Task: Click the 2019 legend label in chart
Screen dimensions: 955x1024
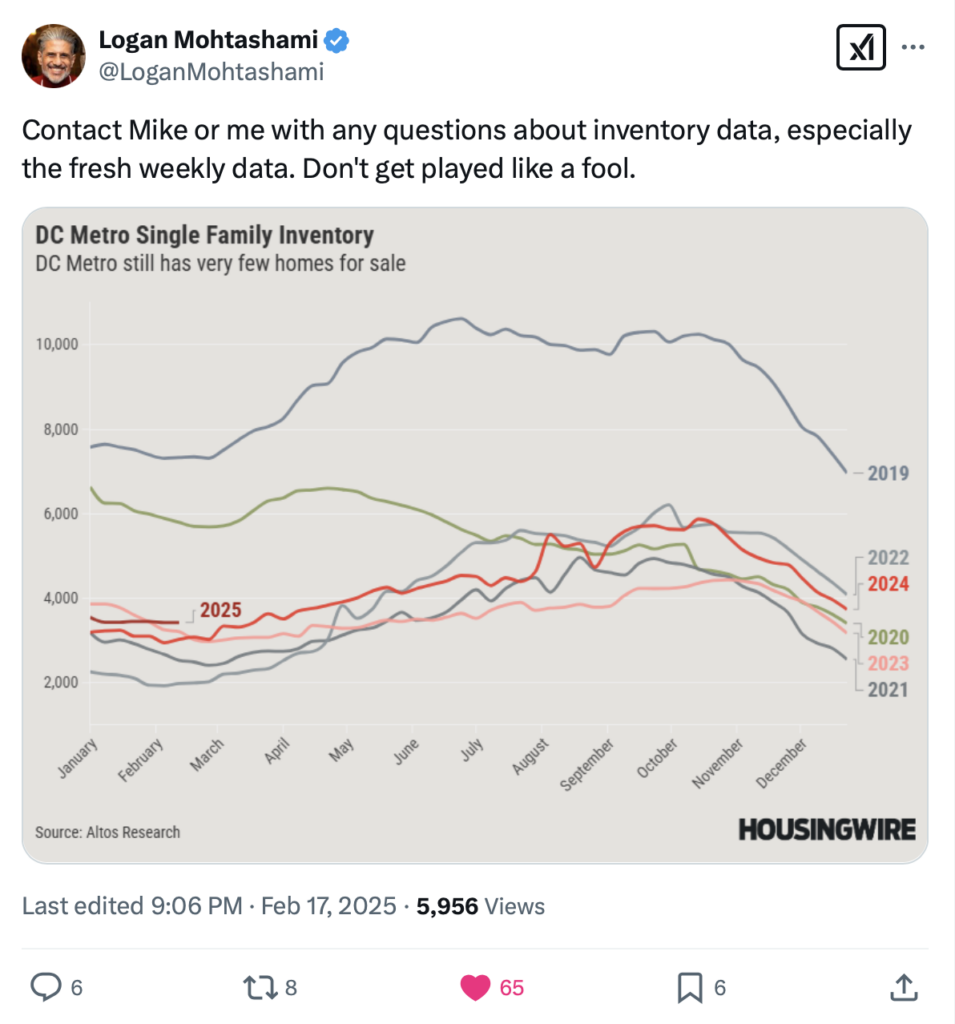Action: pos(888,473)
